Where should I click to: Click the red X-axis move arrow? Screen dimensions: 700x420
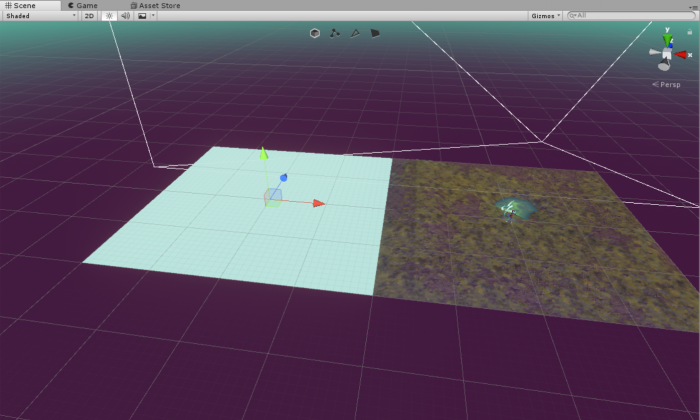point(319,204)
